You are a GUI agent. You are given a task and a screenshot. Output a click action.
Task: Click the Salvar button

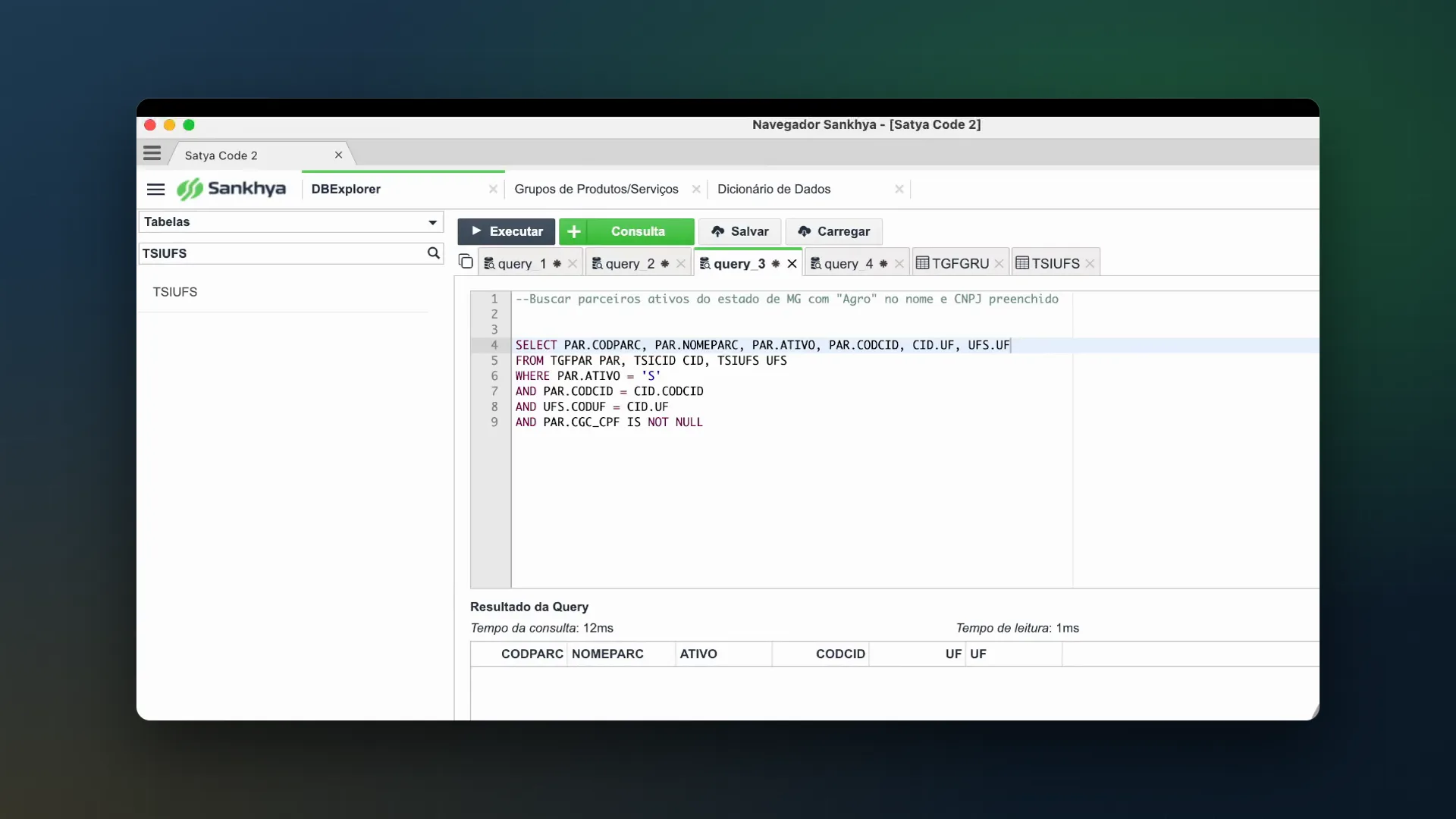[739, 231]
